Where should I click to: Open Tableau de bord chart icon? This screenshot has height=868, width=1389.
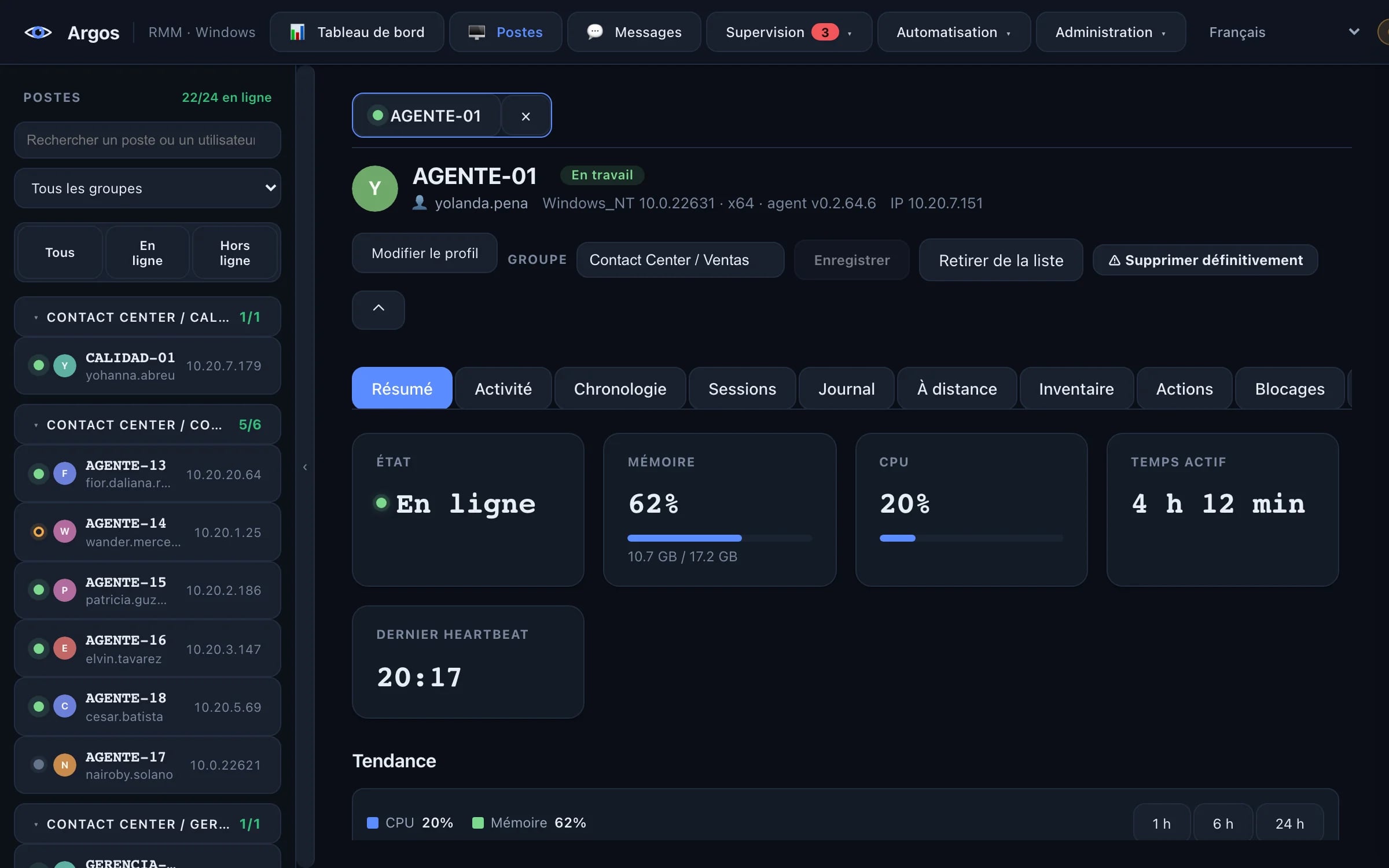point(297,32)
